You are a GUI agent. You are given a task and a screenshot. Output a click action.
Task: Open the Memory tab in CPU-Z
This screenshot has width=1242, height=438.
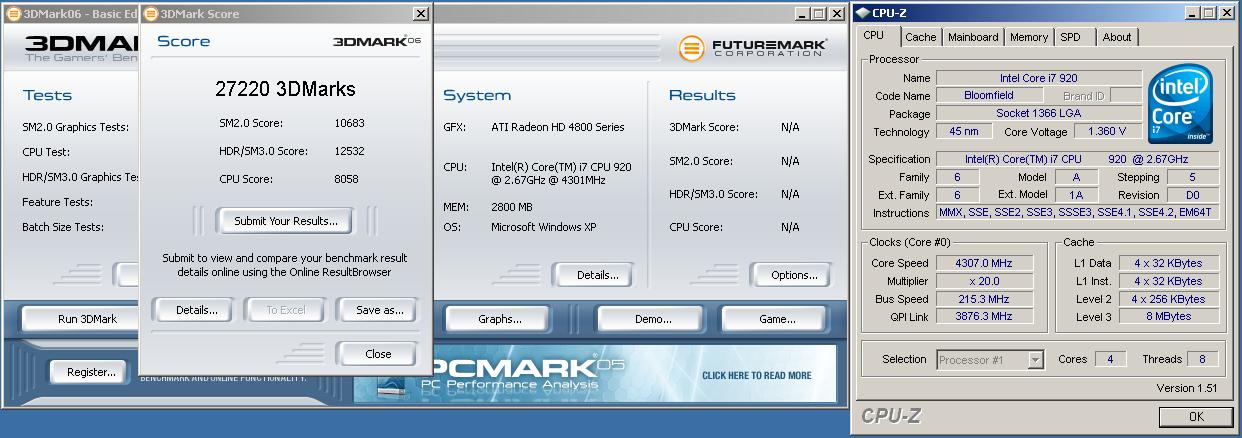1029,37
